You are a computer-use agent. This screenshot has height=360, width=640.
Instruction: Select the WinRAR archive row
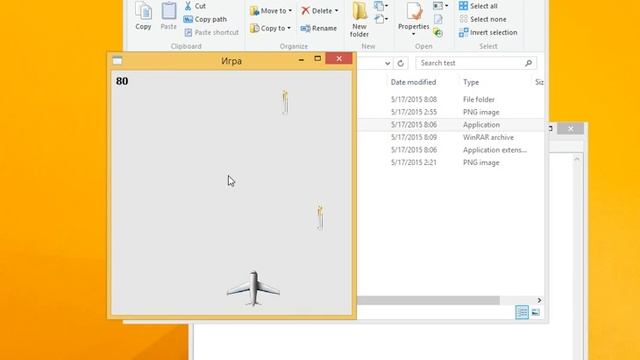488,137
